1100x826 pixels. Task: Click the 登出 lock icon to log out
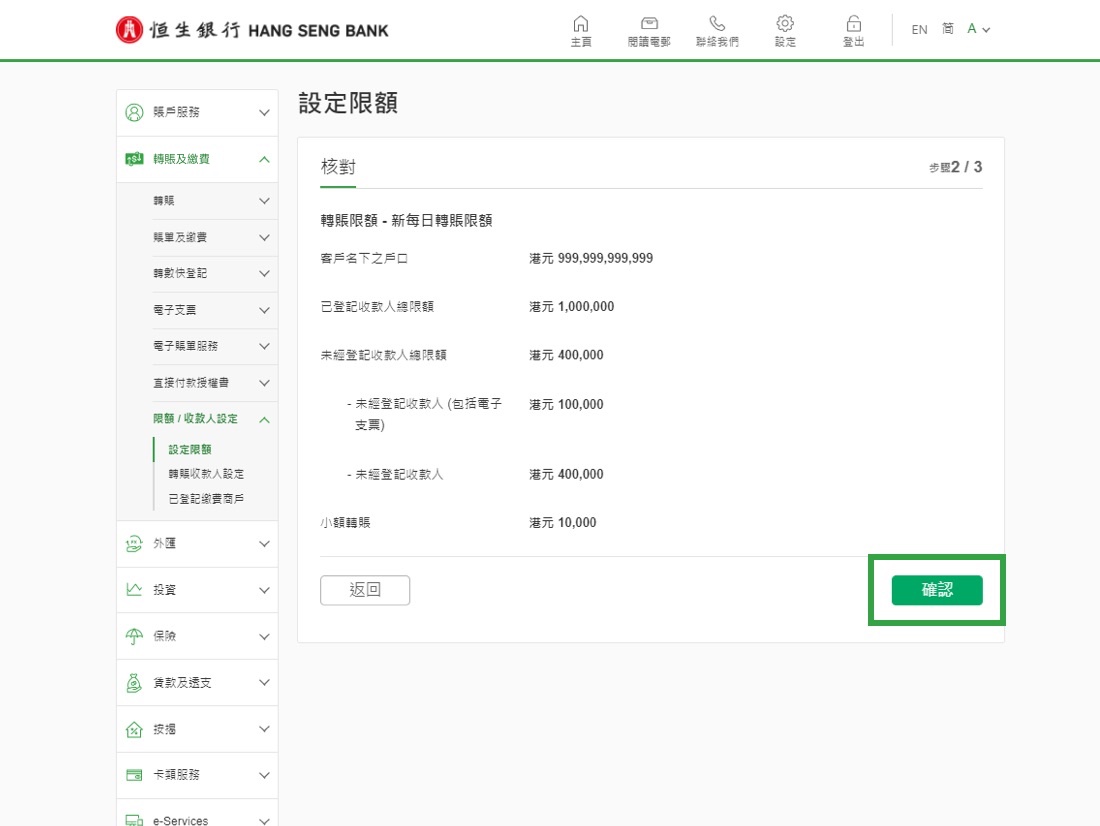click(x=853, y=24)
